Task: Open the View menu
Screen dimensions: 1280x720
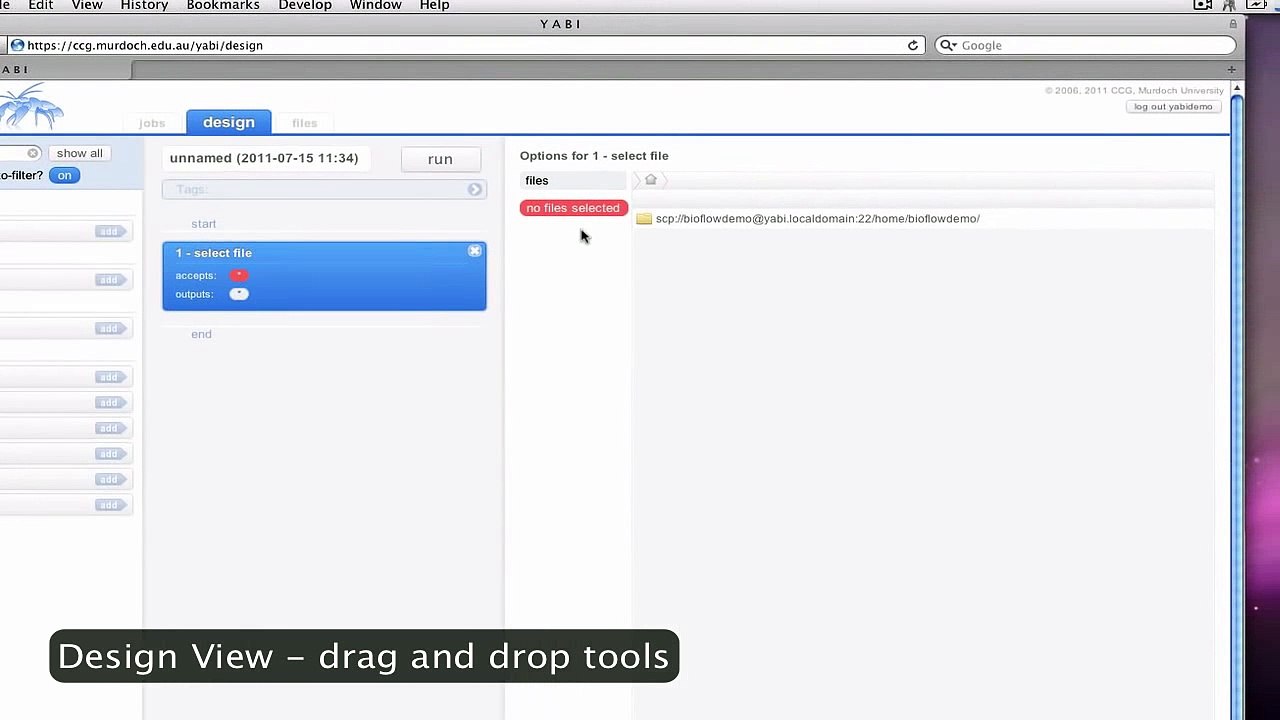Action: coord(87,5)
